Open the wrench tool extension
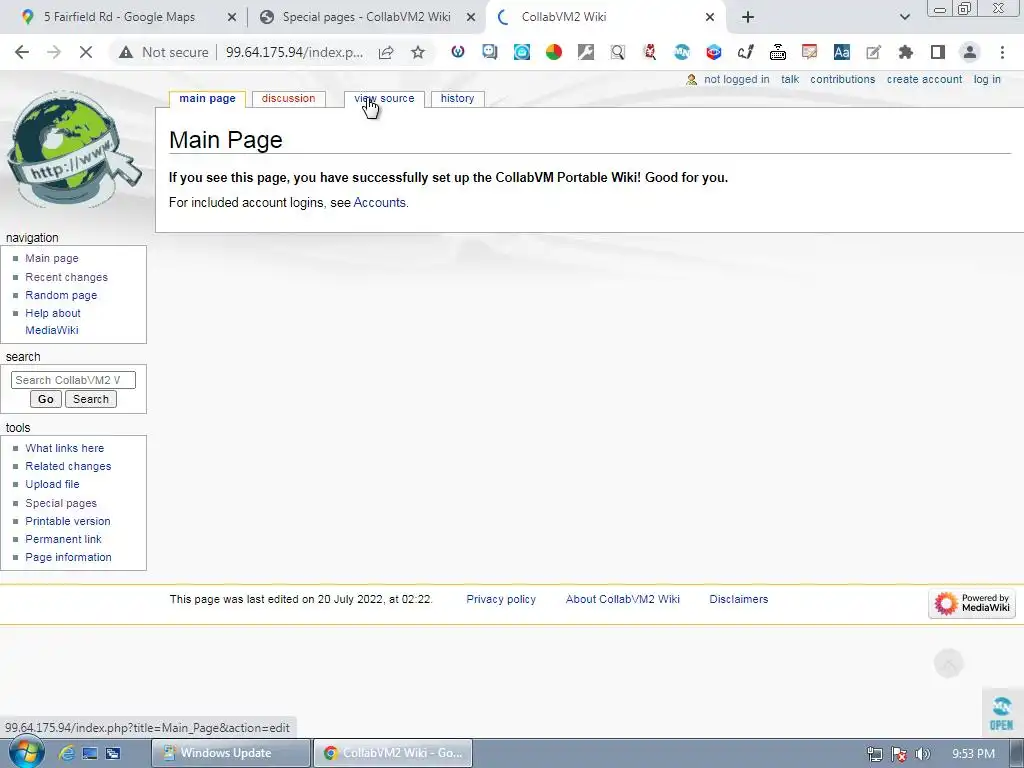The height and width of the screenshot is (768, 1024). coord(586,52)
